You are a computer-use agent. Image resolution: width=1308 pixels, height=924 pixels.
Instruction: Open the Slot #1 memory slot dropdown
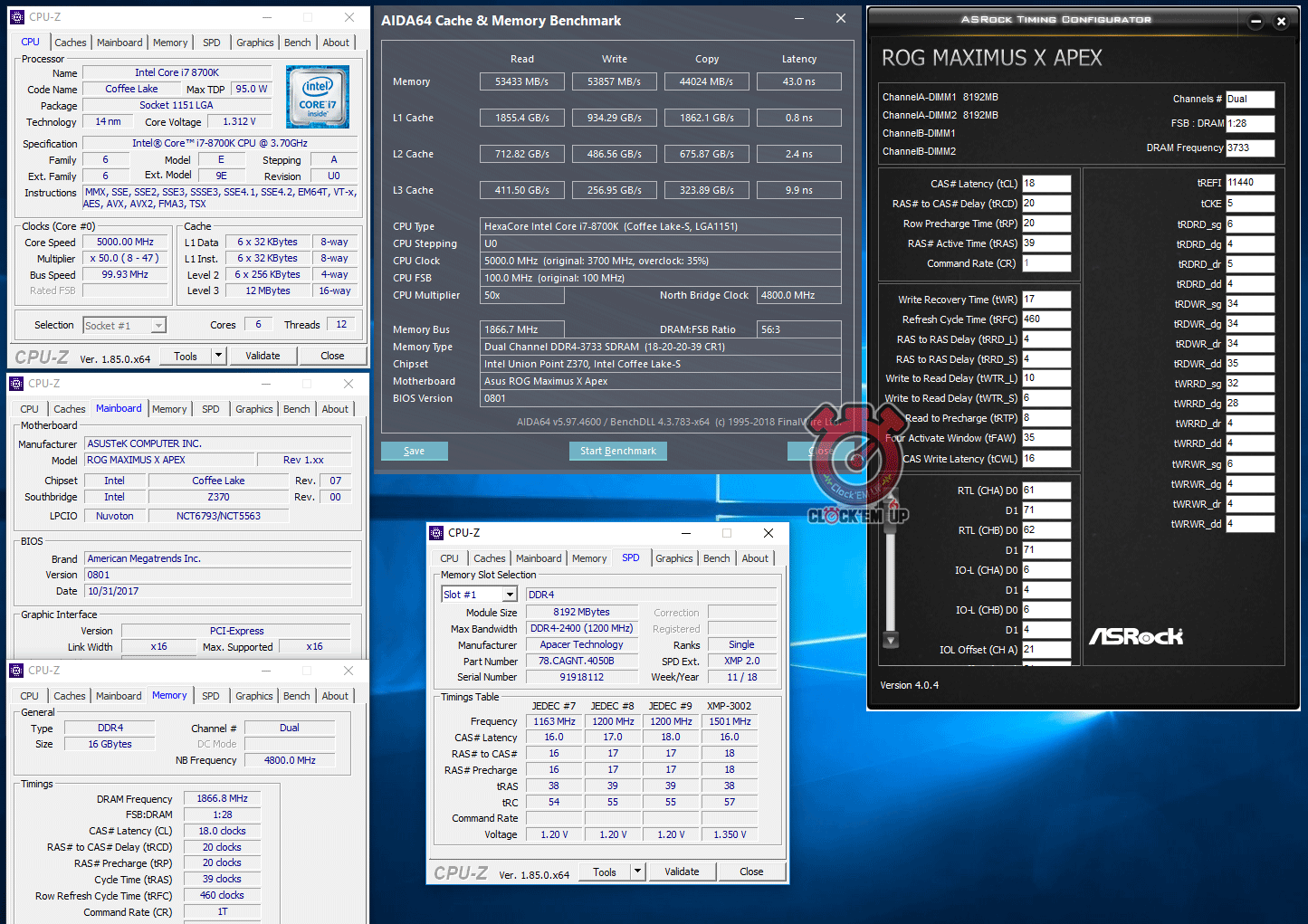tap(510, 595)
